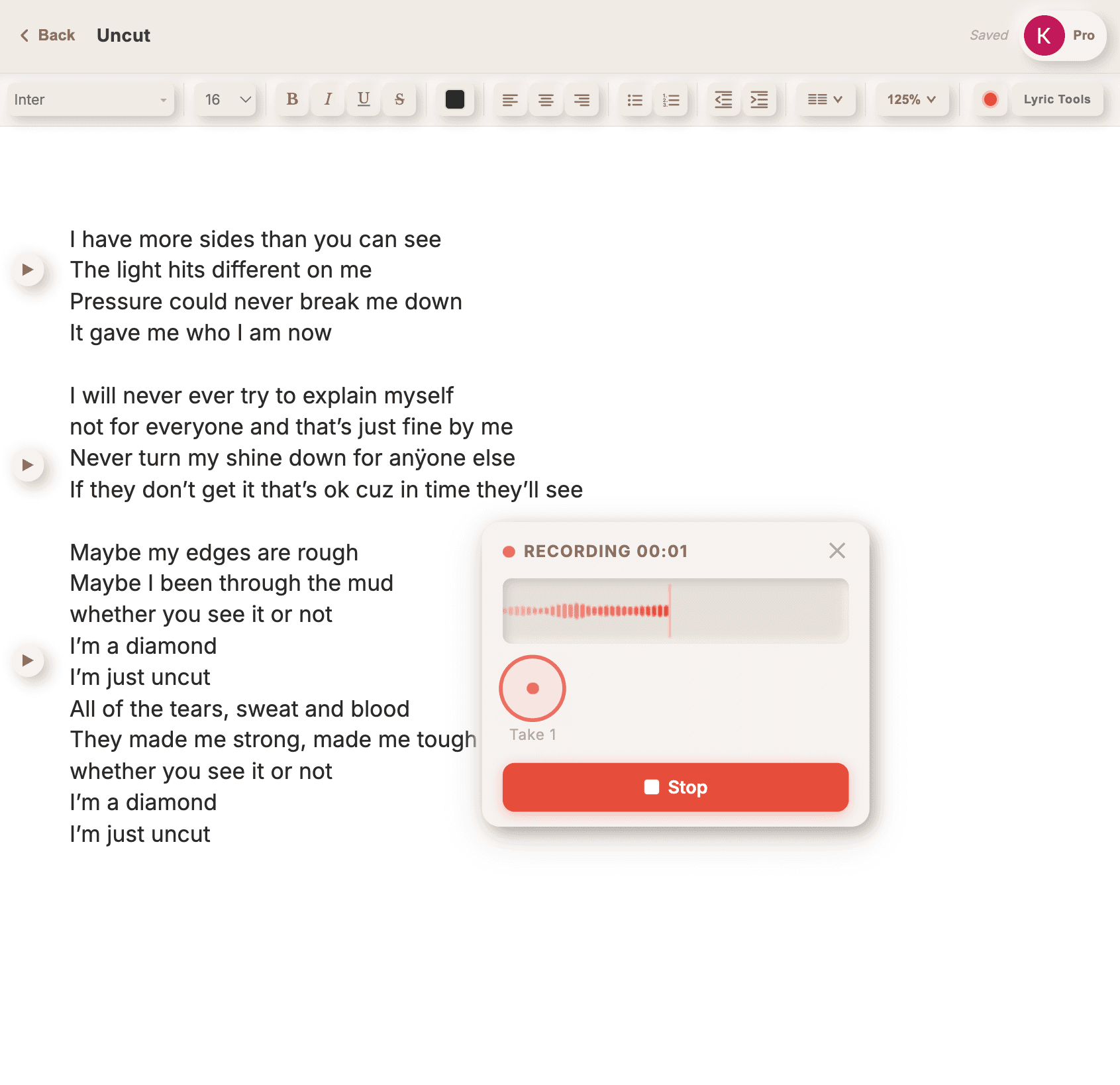Play the first verse section
Screen dimensions: 1120x1085
point(29,270)
